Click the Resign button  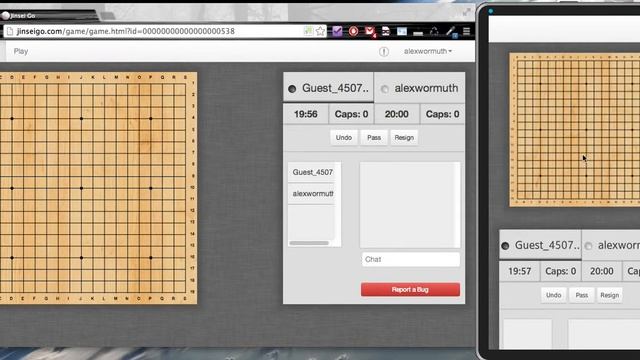click(404, 138)
